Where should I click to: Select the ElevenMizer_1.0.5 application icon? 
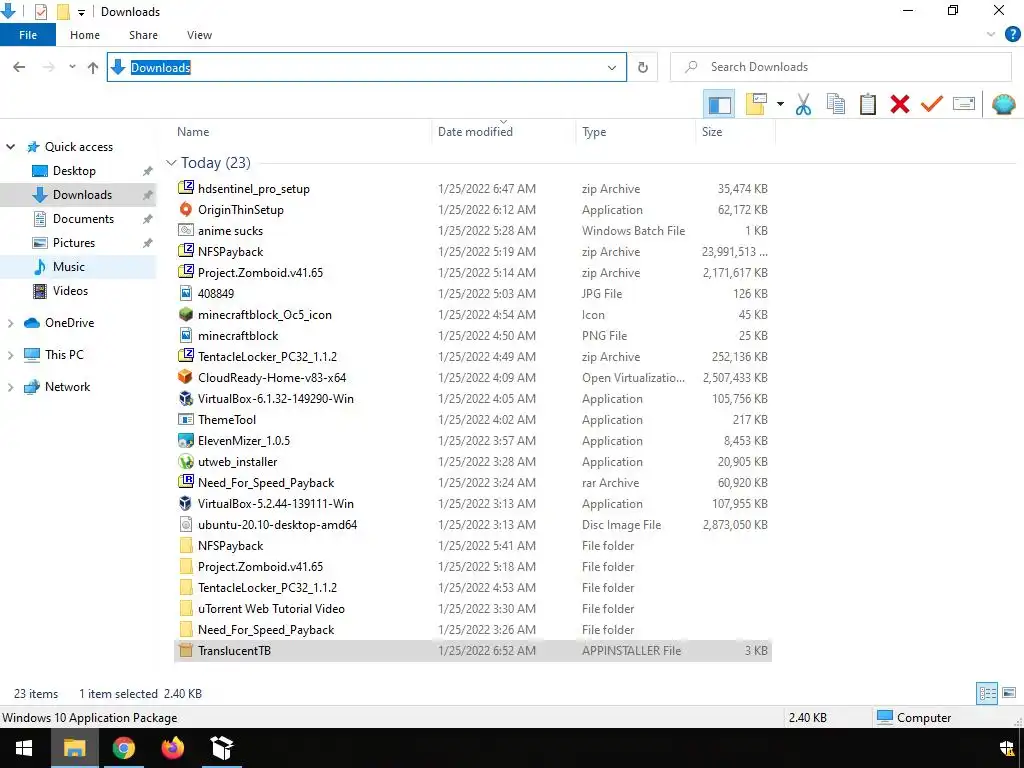click(186, 440)
